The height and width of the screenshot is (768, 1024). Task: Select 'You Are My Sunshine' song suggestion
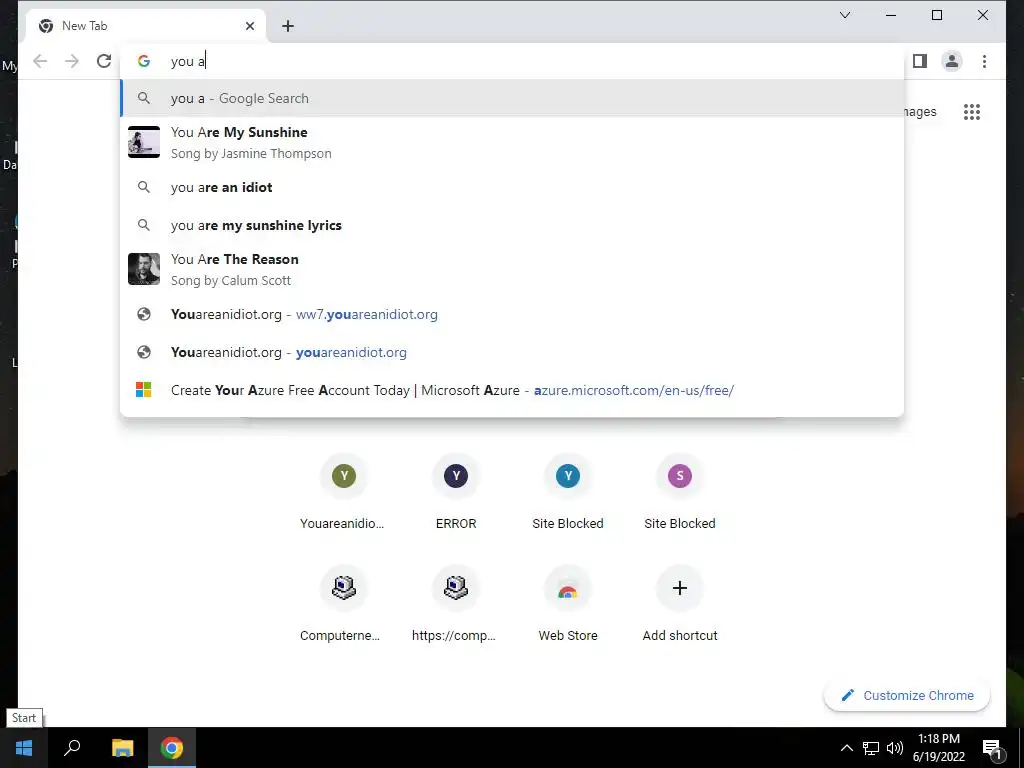tap(513, 142)
